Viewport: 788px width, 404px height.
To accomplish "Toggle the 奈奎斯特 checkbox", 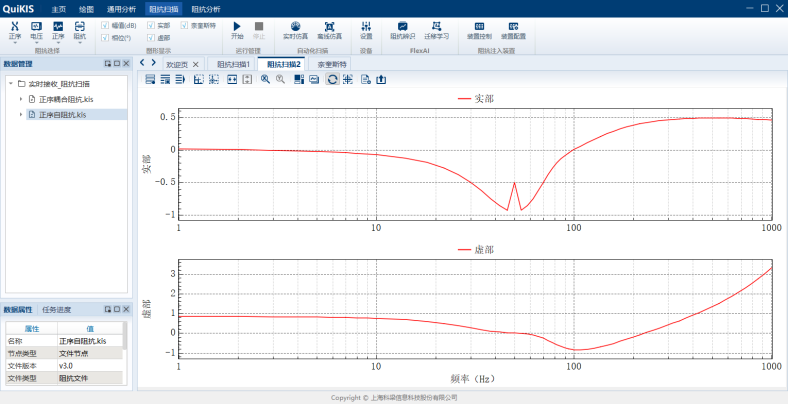I will tap(184, 25).
